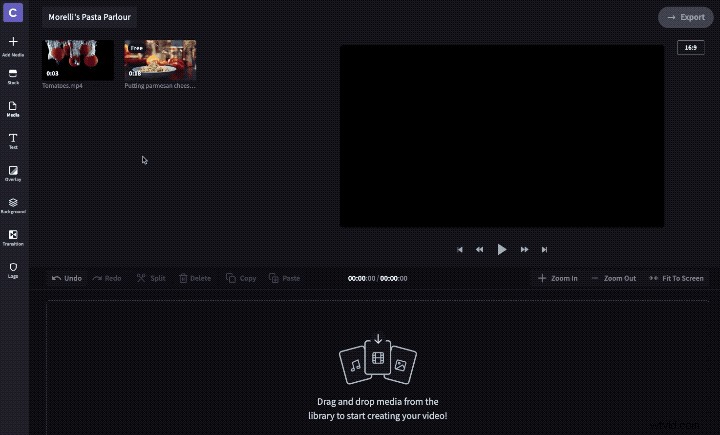This screenshot has height=435, width=720.
Task: Zoom Out on the timeline
Action: (614, 278)
